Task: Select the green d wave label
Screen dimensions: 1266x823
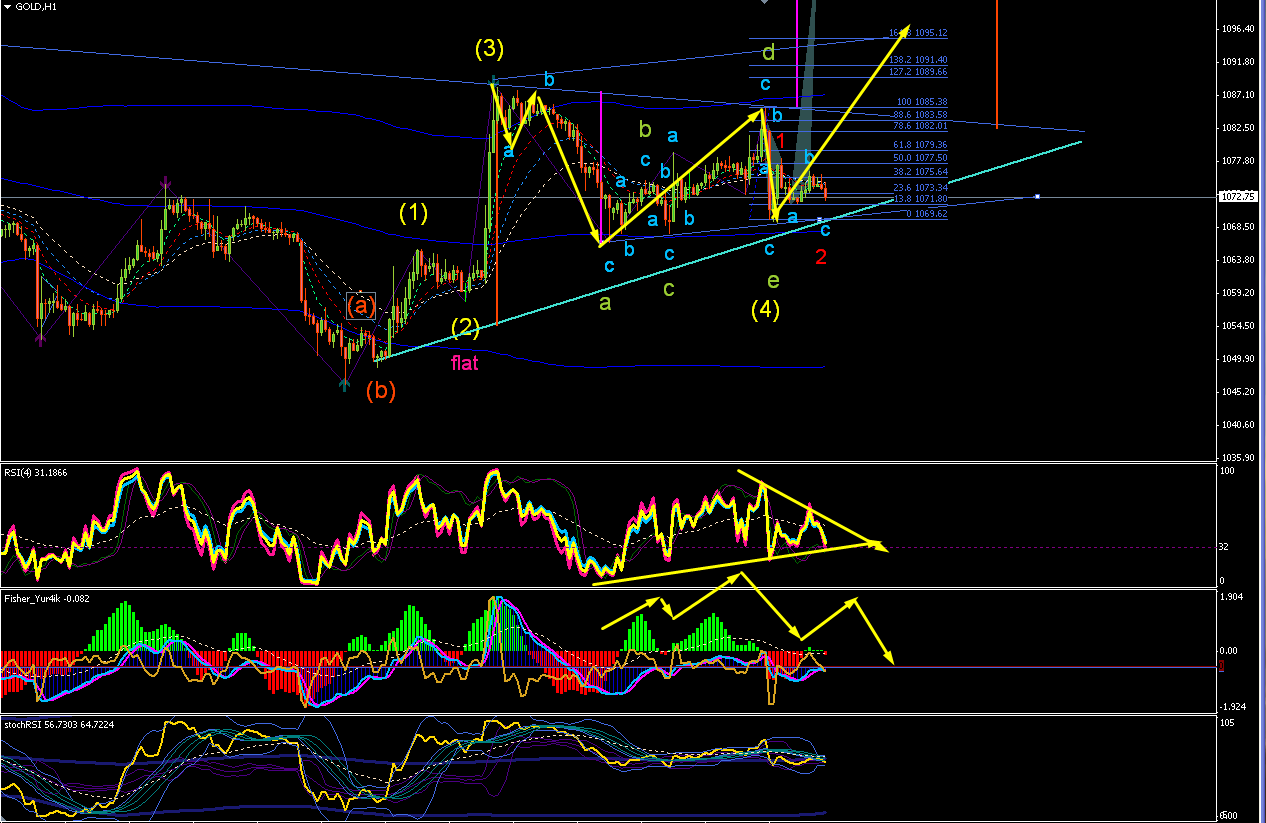Action: pos(767,51)
